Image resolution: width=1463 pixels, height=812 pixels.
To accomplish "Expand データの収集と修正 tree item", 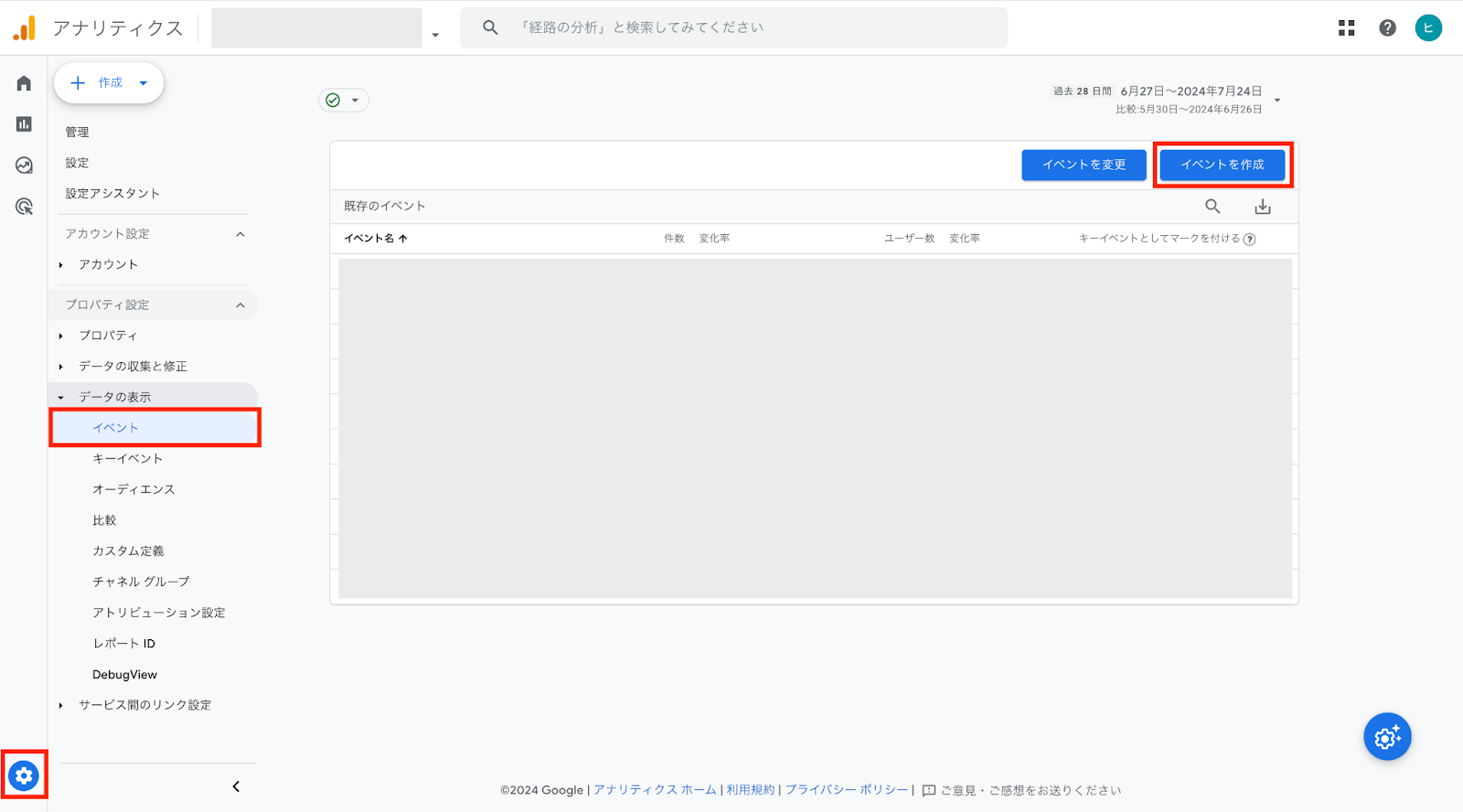I will click(61, 367).
